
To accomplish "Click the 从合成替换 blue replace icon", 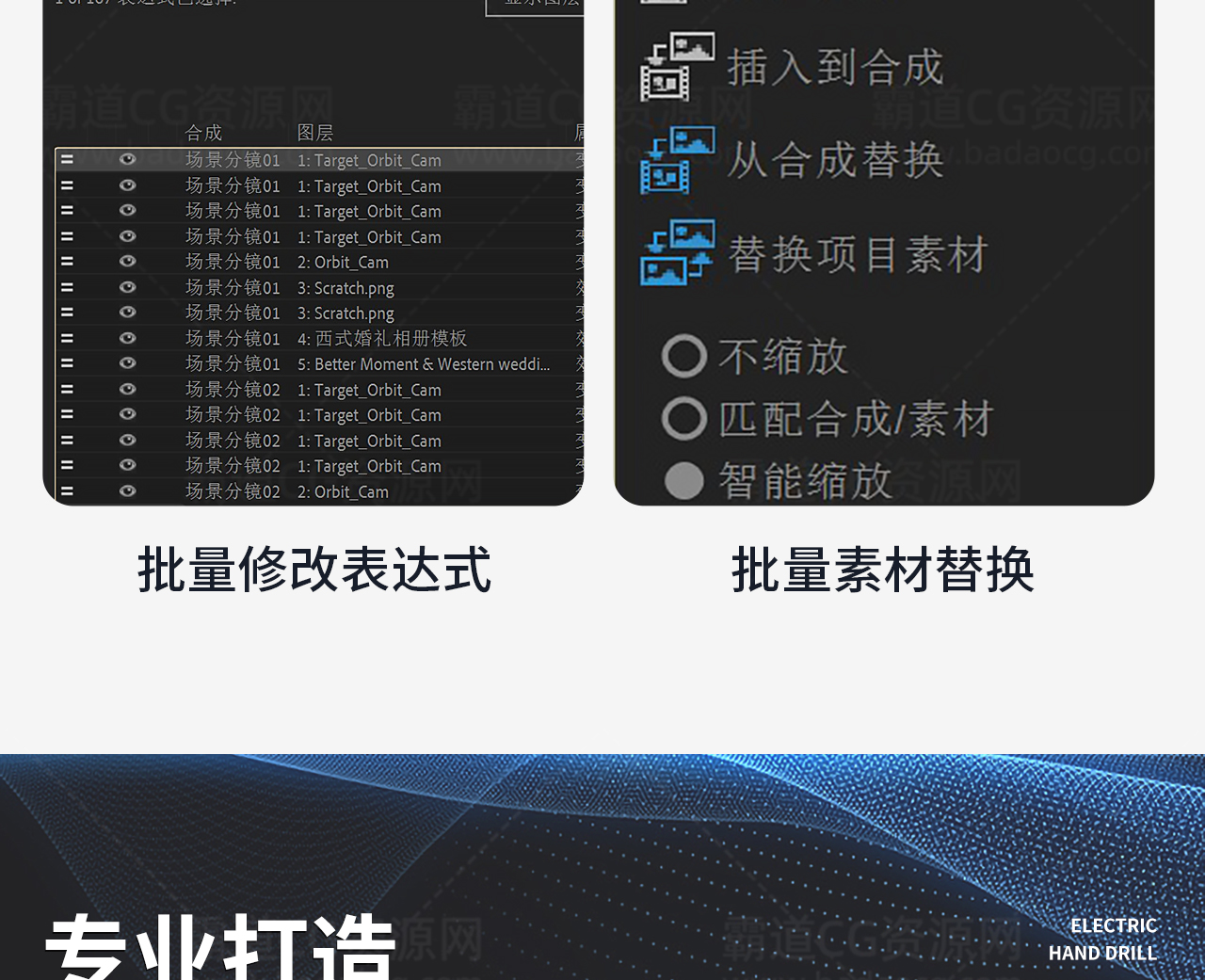I will pyautogui.click(x=677, y=160).
